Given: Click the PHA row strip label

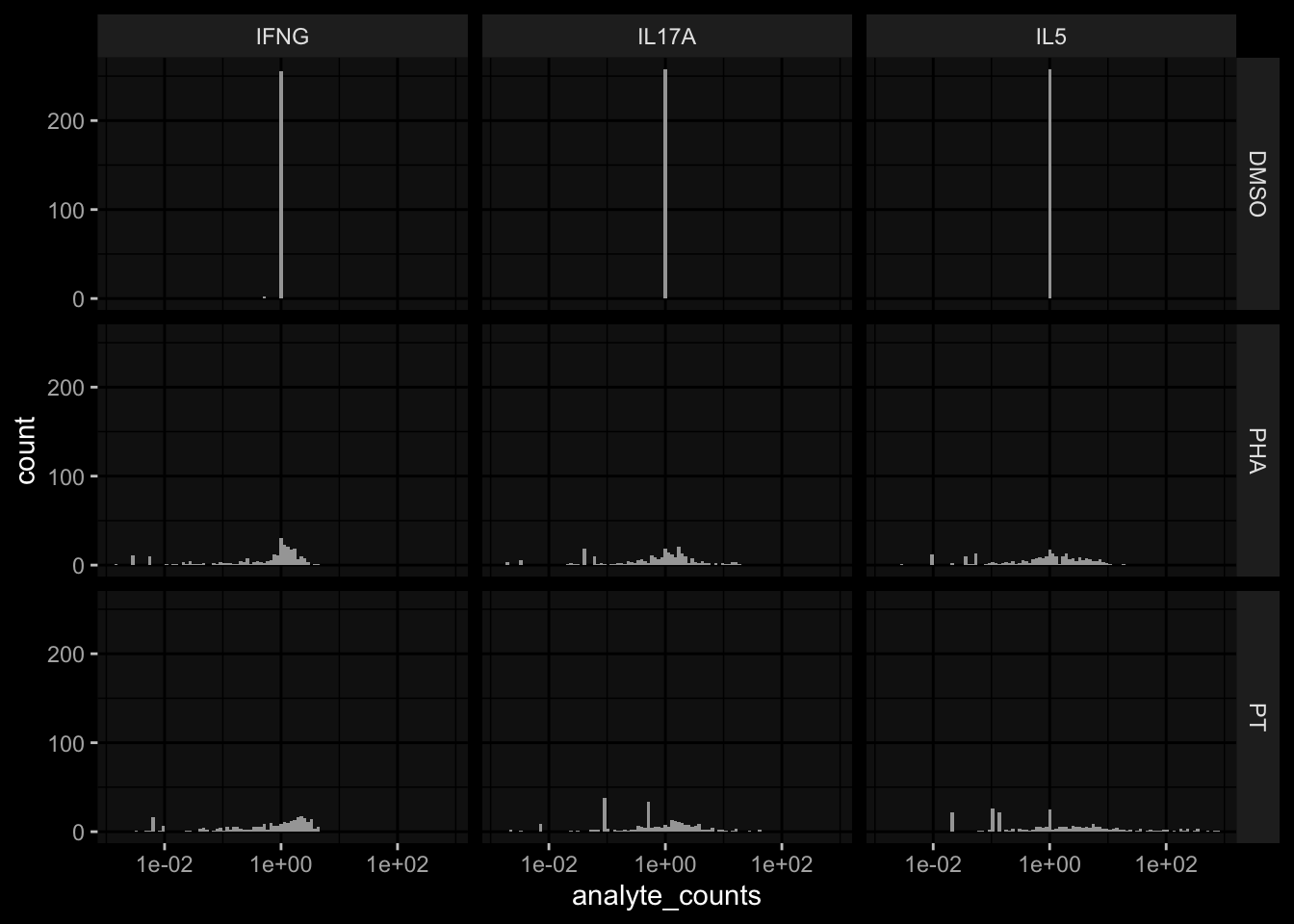Looking at the screenshot, I should coord(1256,450).
